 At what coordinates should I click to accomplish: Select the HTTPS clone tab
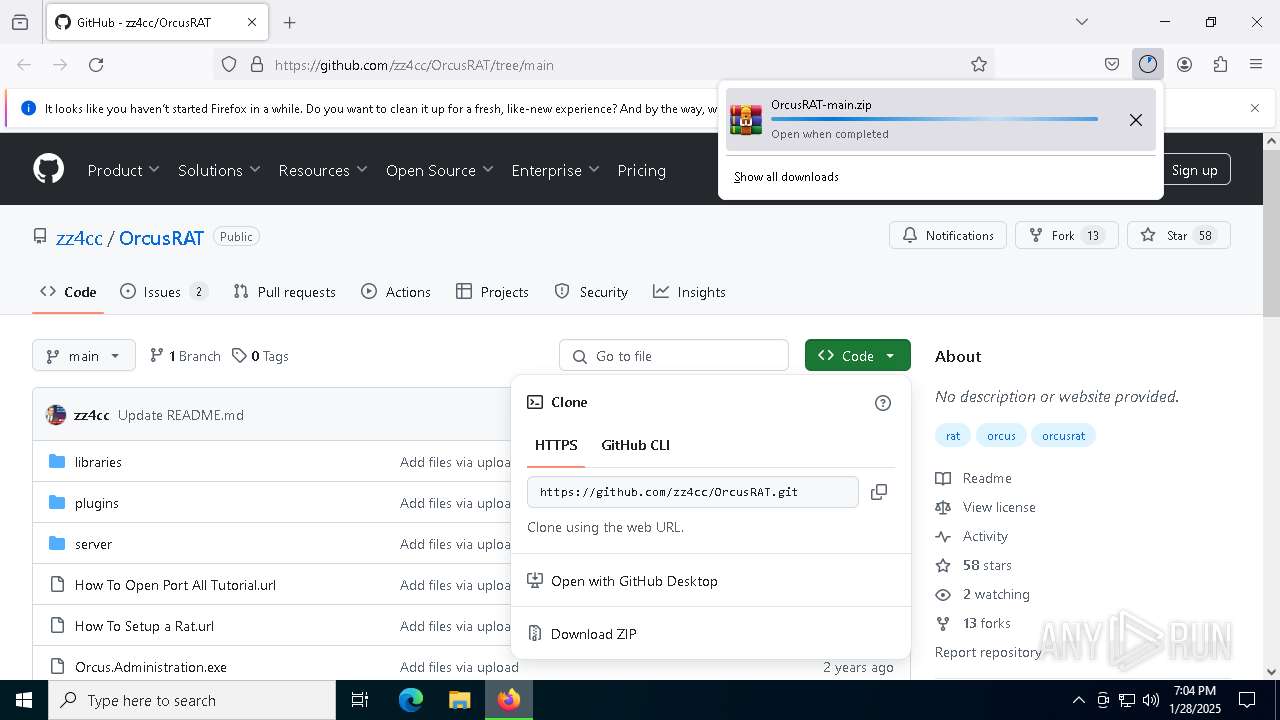click(x=556, y=445)
